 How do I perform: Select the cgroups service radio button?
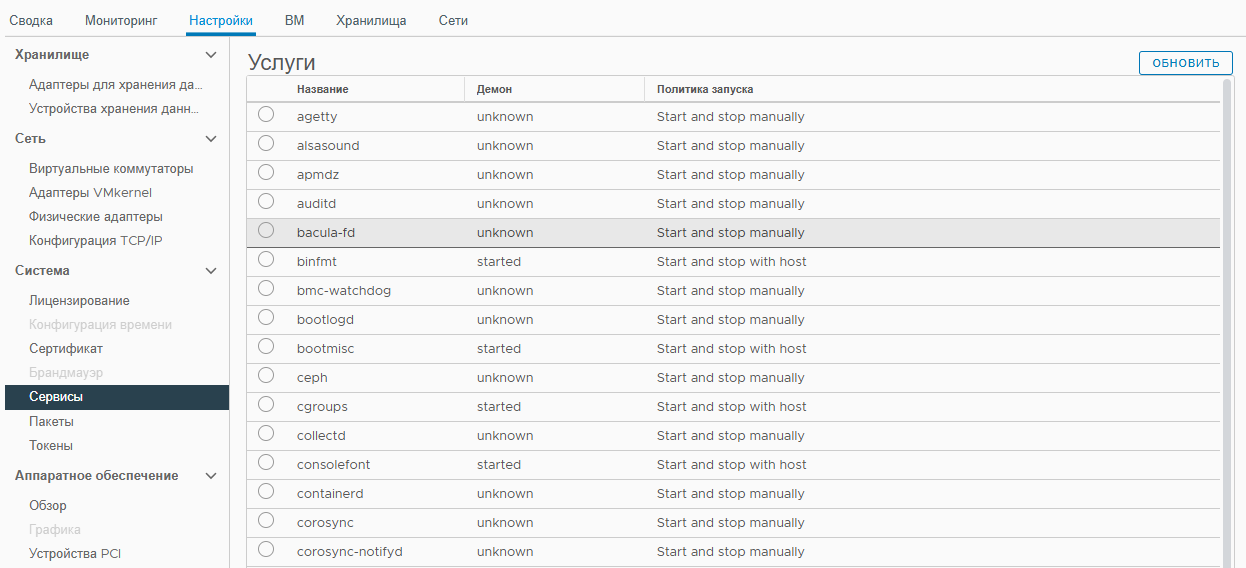[266, 404]
